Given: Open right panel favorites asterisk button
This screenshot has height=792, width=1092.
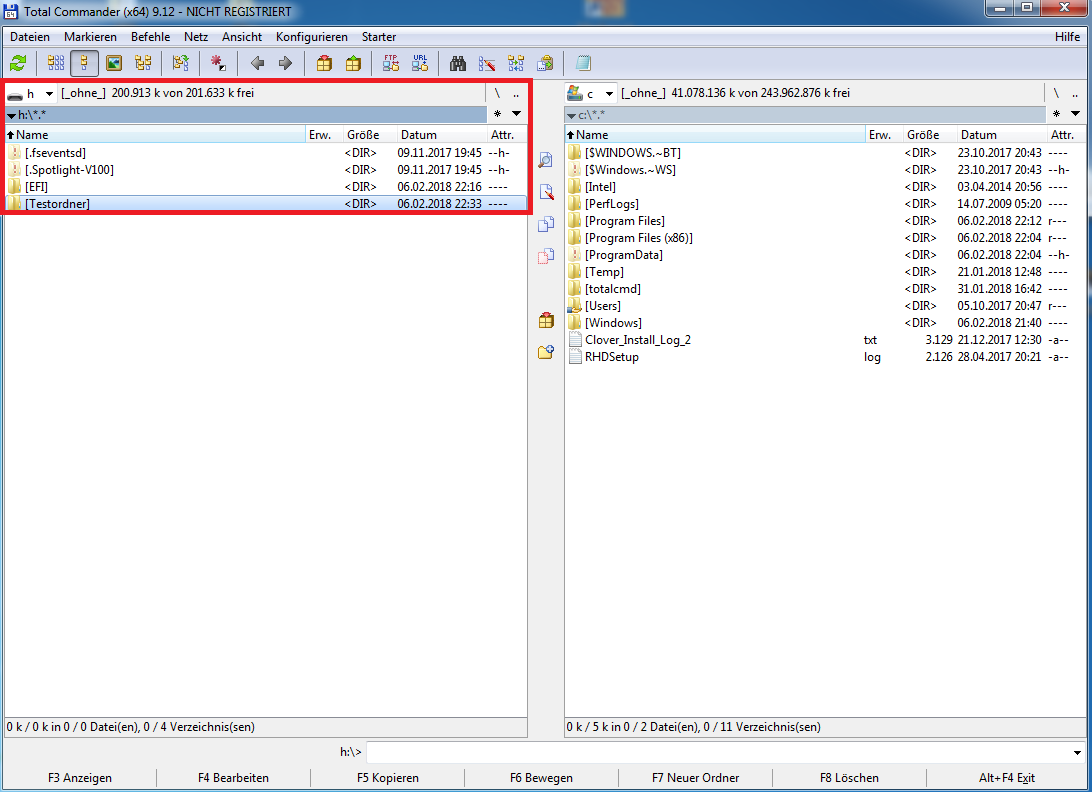Looking at the screenshot, I should click(1056, 114).
